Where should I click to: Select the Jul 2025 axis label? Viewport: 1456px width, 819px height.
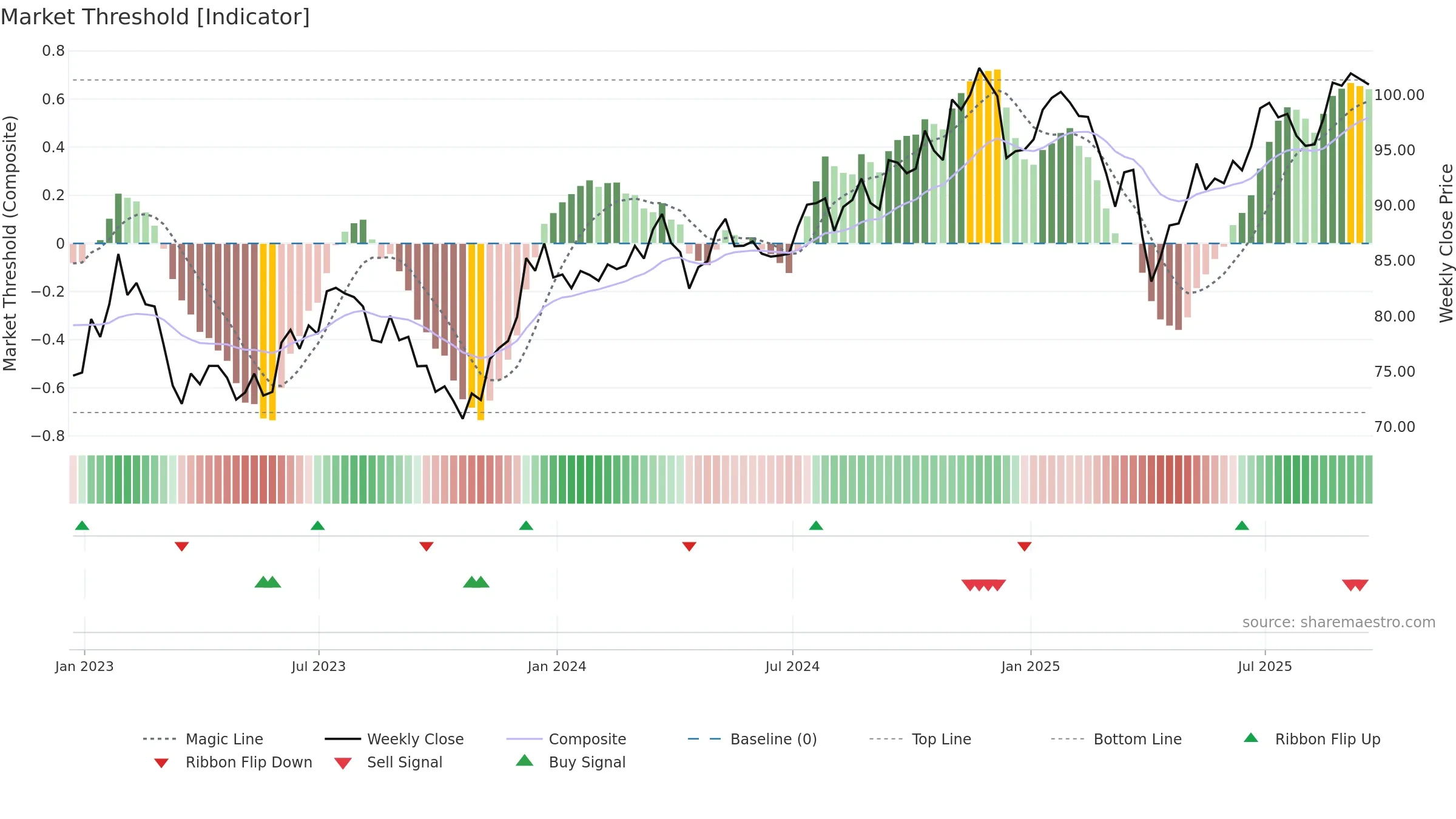click(x=1265, y=666)
